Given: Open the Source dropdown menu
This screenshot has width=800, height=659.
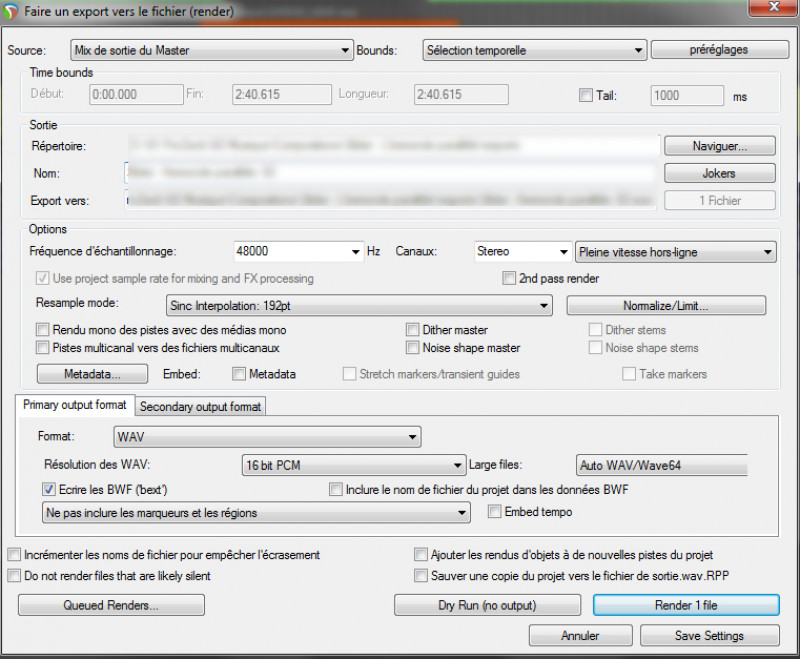Looking at the screenshot, I should click(x=212, y=50).
